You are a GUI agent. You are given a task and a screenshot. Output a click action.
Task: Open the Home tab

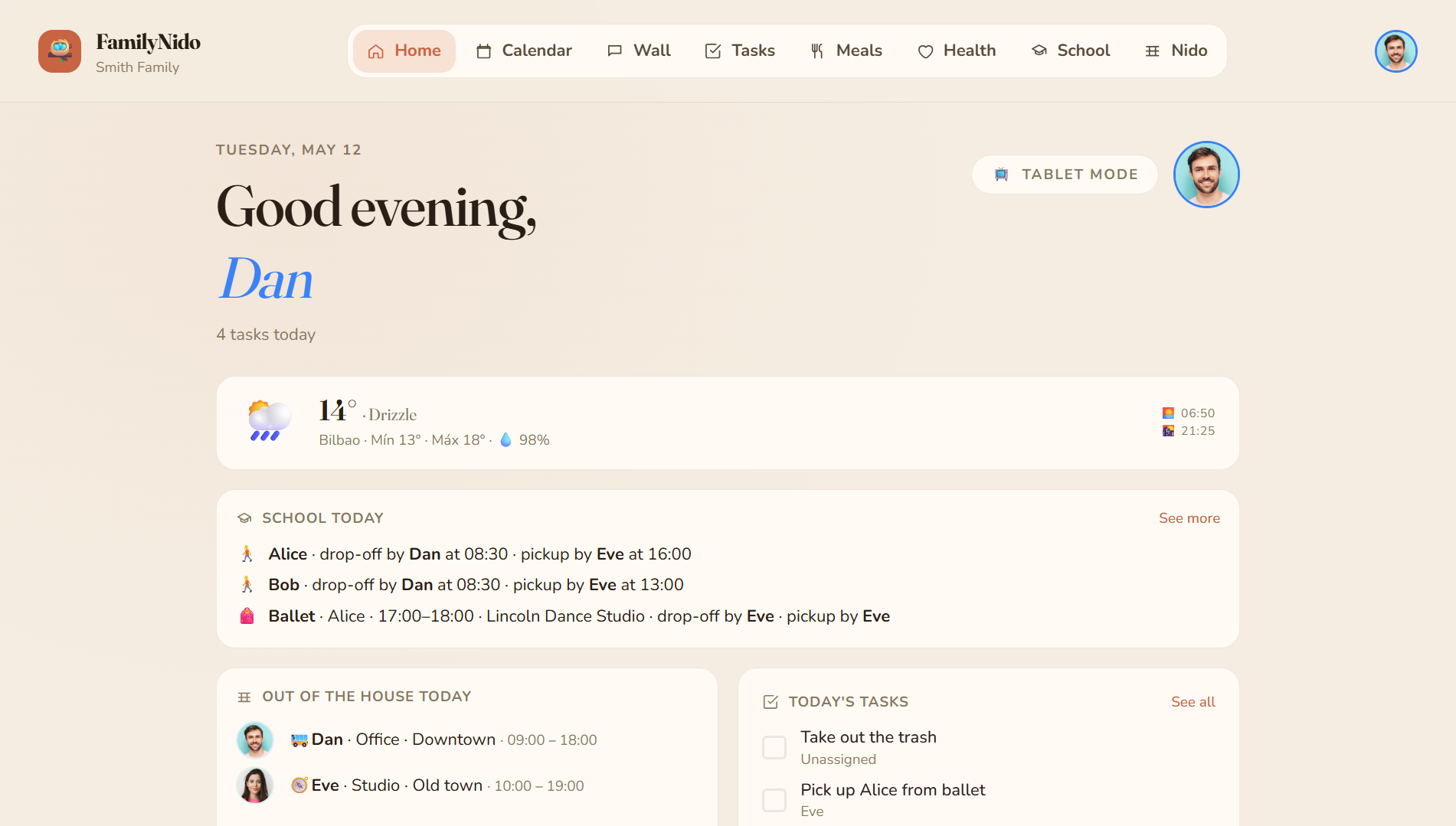click(x=404, y=51)
